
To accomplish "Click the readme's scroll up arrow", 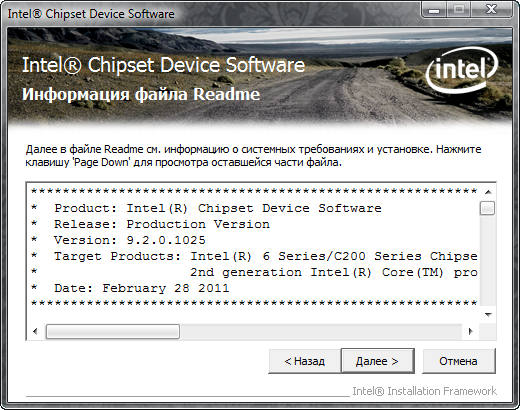I will 488,192.
